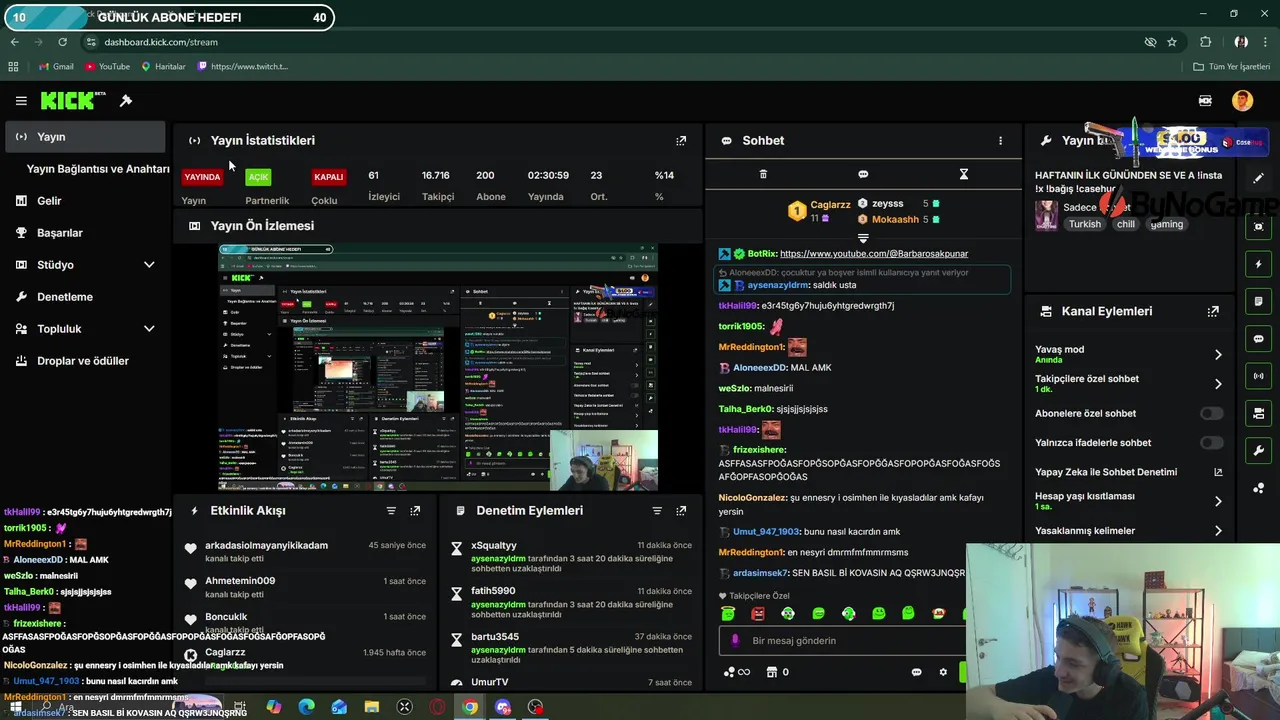Click browser address bar dashboard.kick.com/stream
This screenshot has height=720, width=1280.
click(x=161, y=42)
